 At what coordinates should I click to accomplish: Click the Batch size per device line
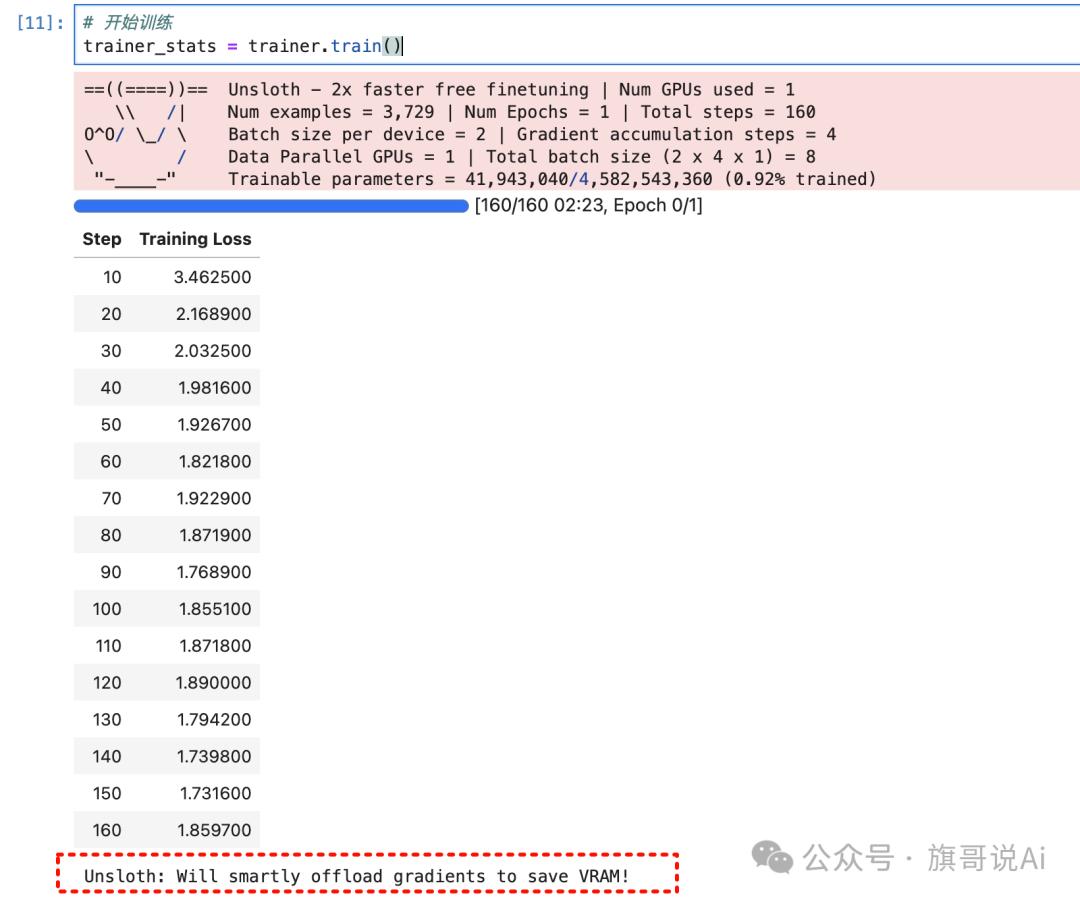532,134
